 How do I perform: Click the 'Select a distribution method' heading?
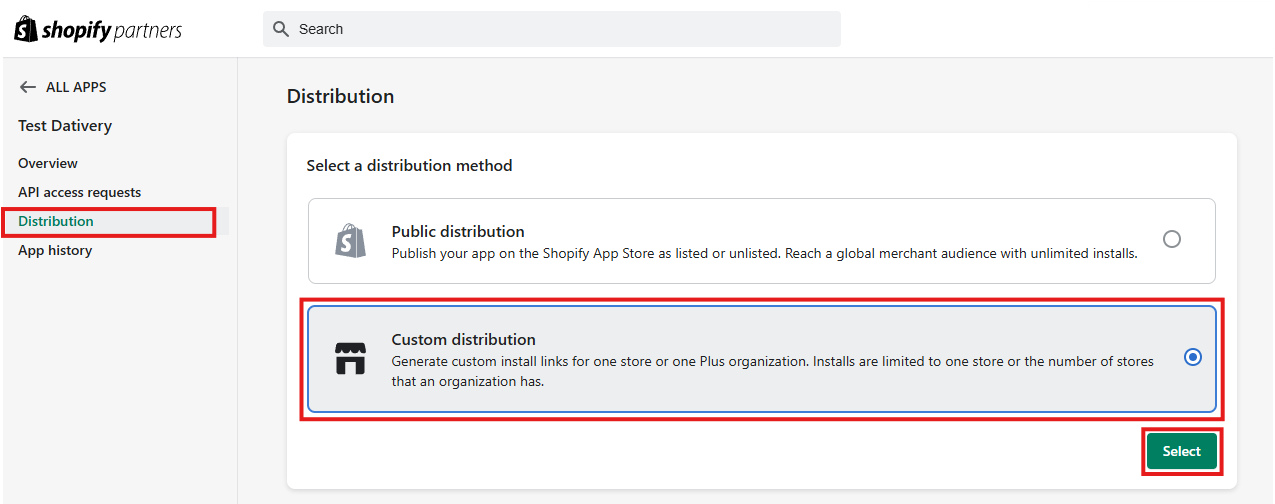click(x=410, y=166)
